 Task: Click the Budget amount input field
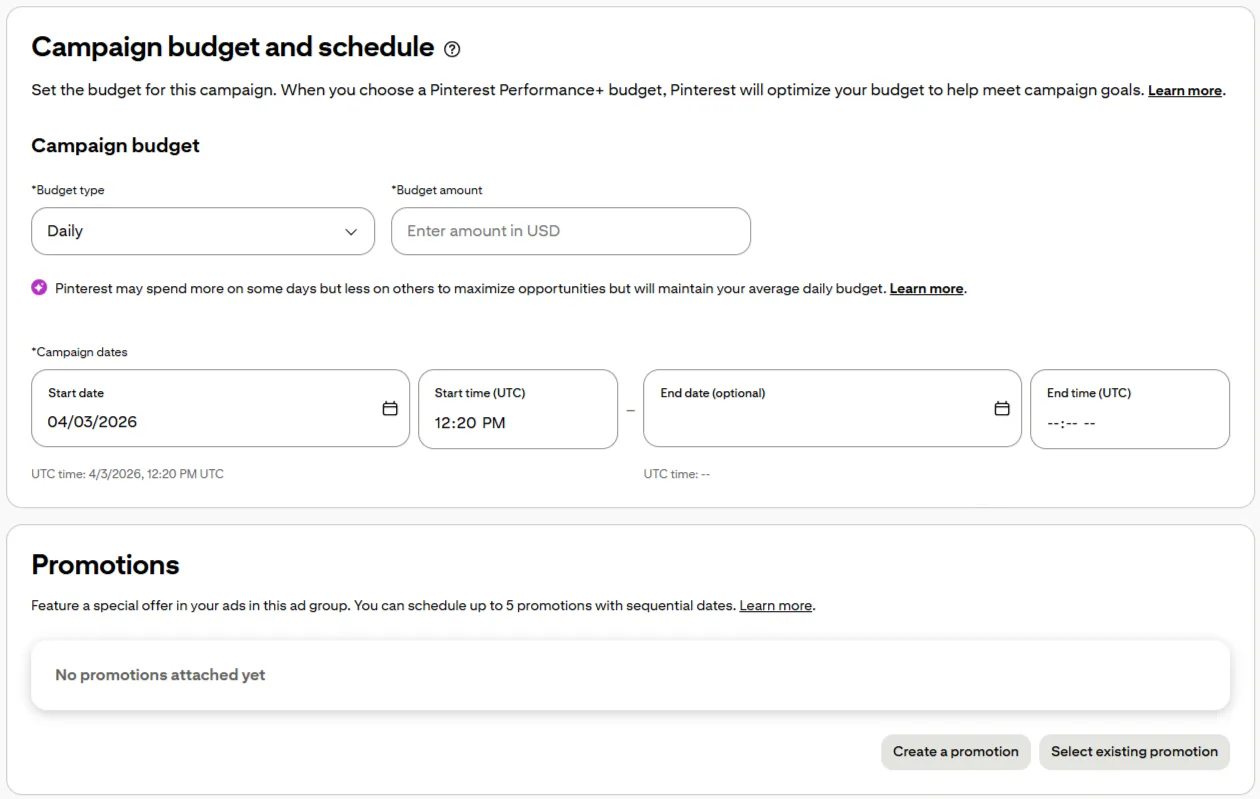click(x=570, y=231)
